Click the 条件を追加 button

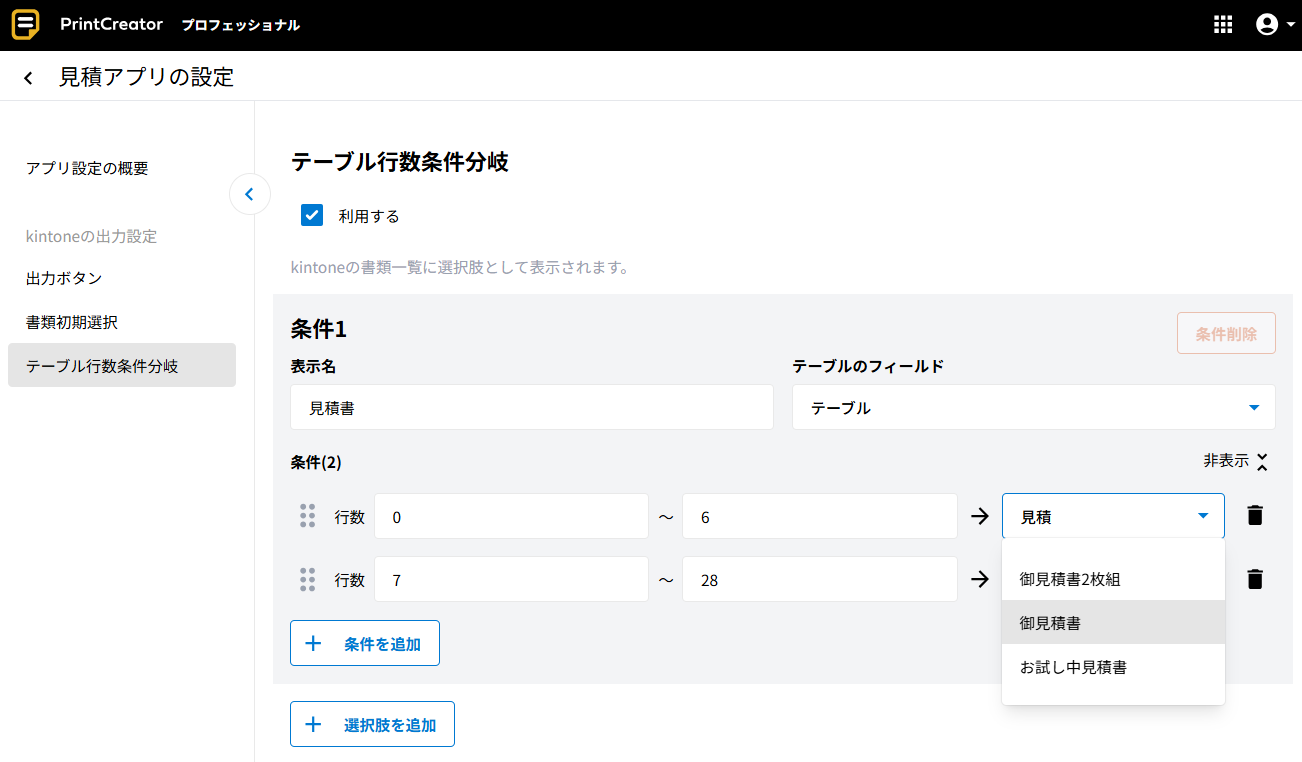365,643
